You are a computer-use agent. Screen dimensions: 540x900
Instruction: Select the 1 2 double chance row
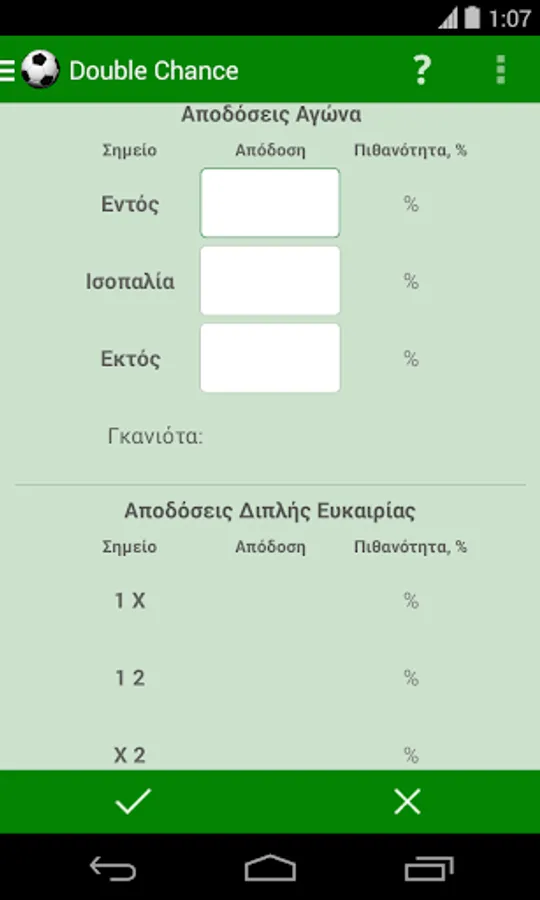click(x=270, y=678)
